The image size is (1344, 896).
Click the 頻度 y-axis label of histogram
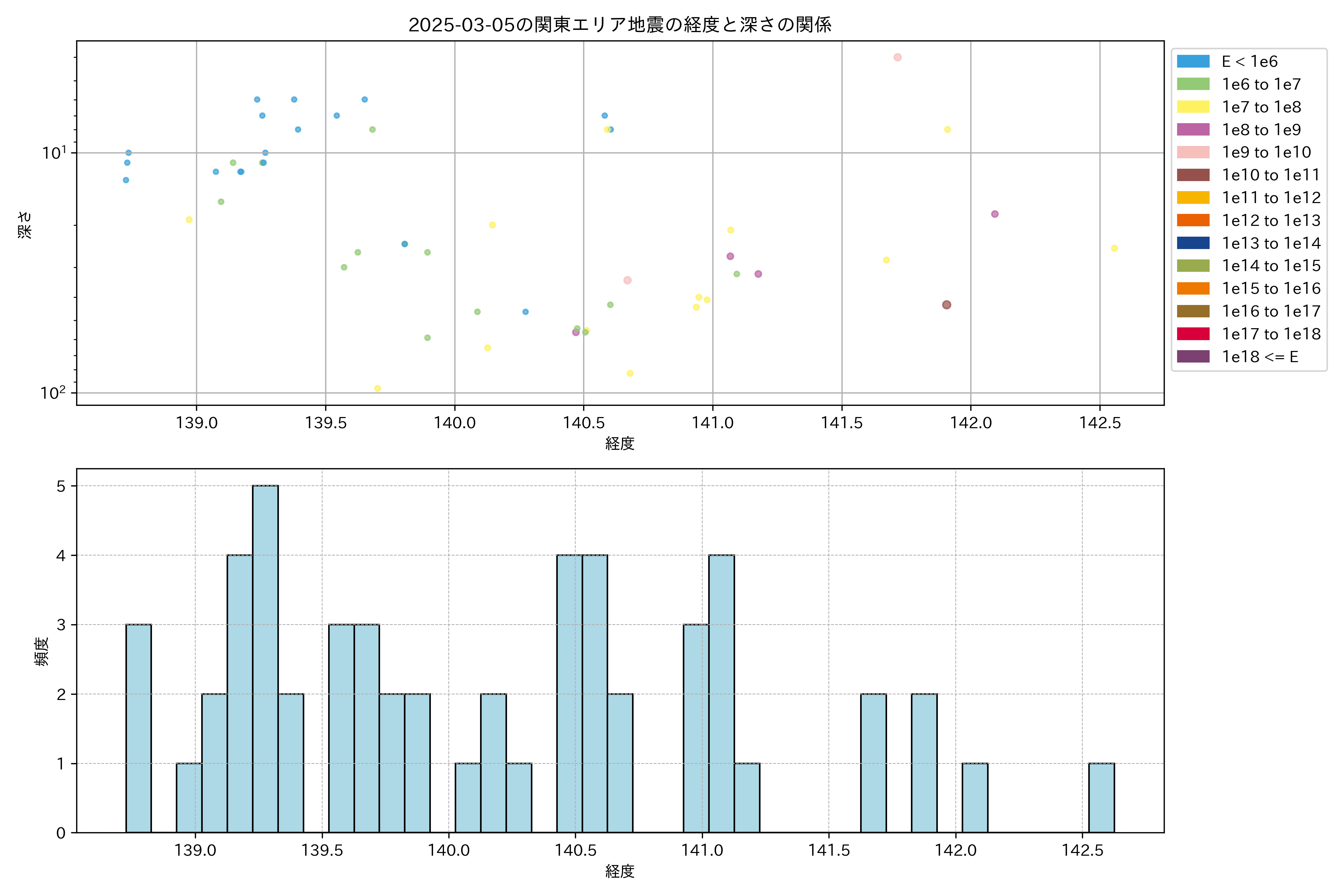click(41, 651)
